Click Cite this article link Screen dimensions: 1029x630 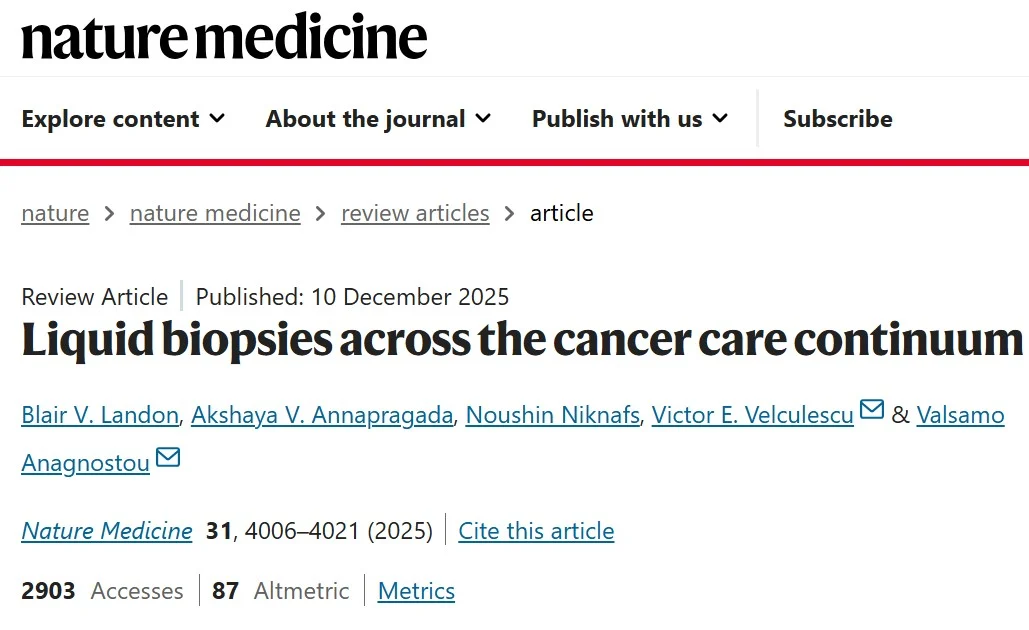(536, 531)
